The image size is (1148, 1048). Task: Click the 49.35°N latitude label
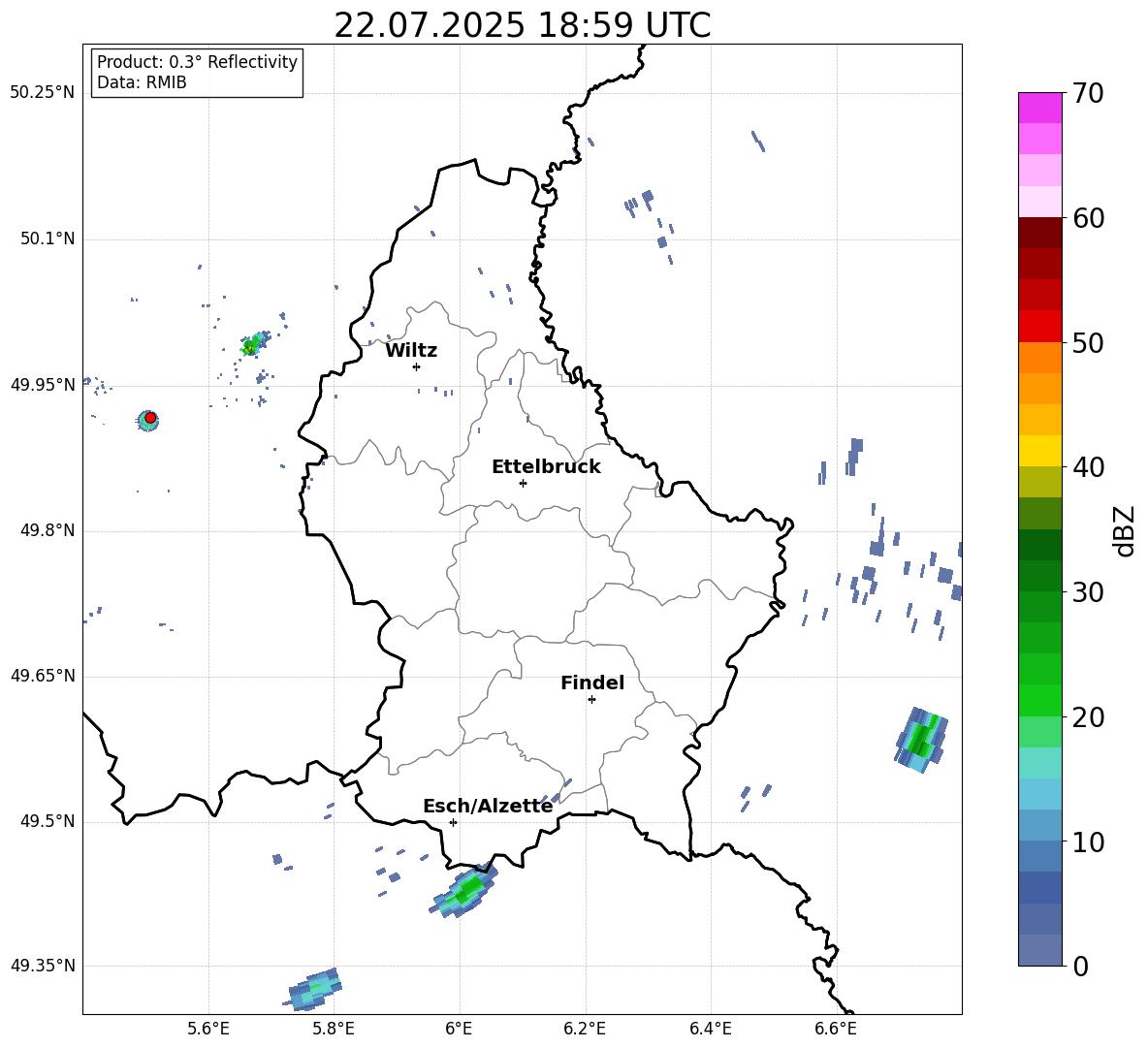click(x=43, y=966)
